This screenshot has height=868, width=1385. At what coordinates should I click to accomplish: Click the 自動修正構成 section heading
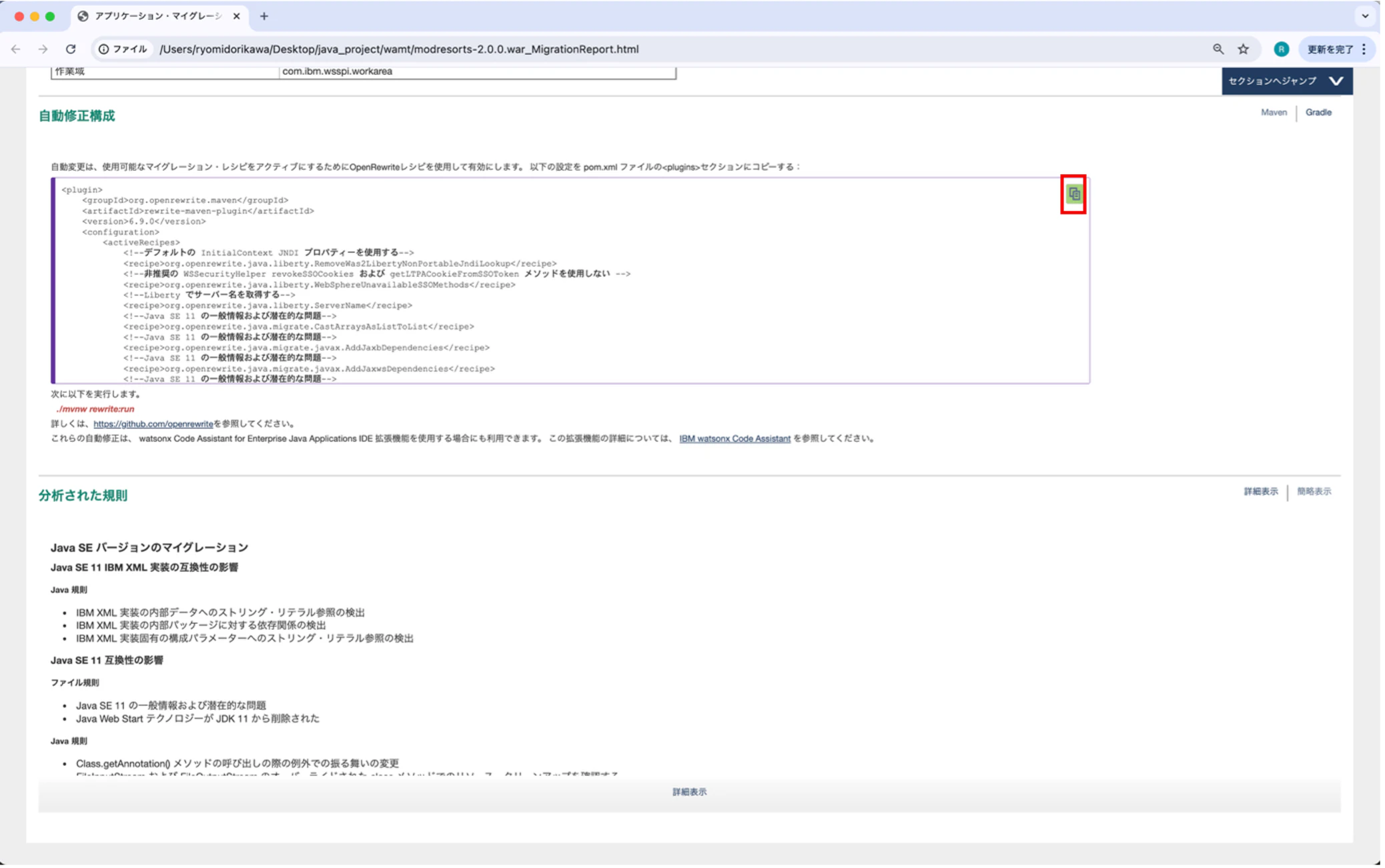pos(77,116)
